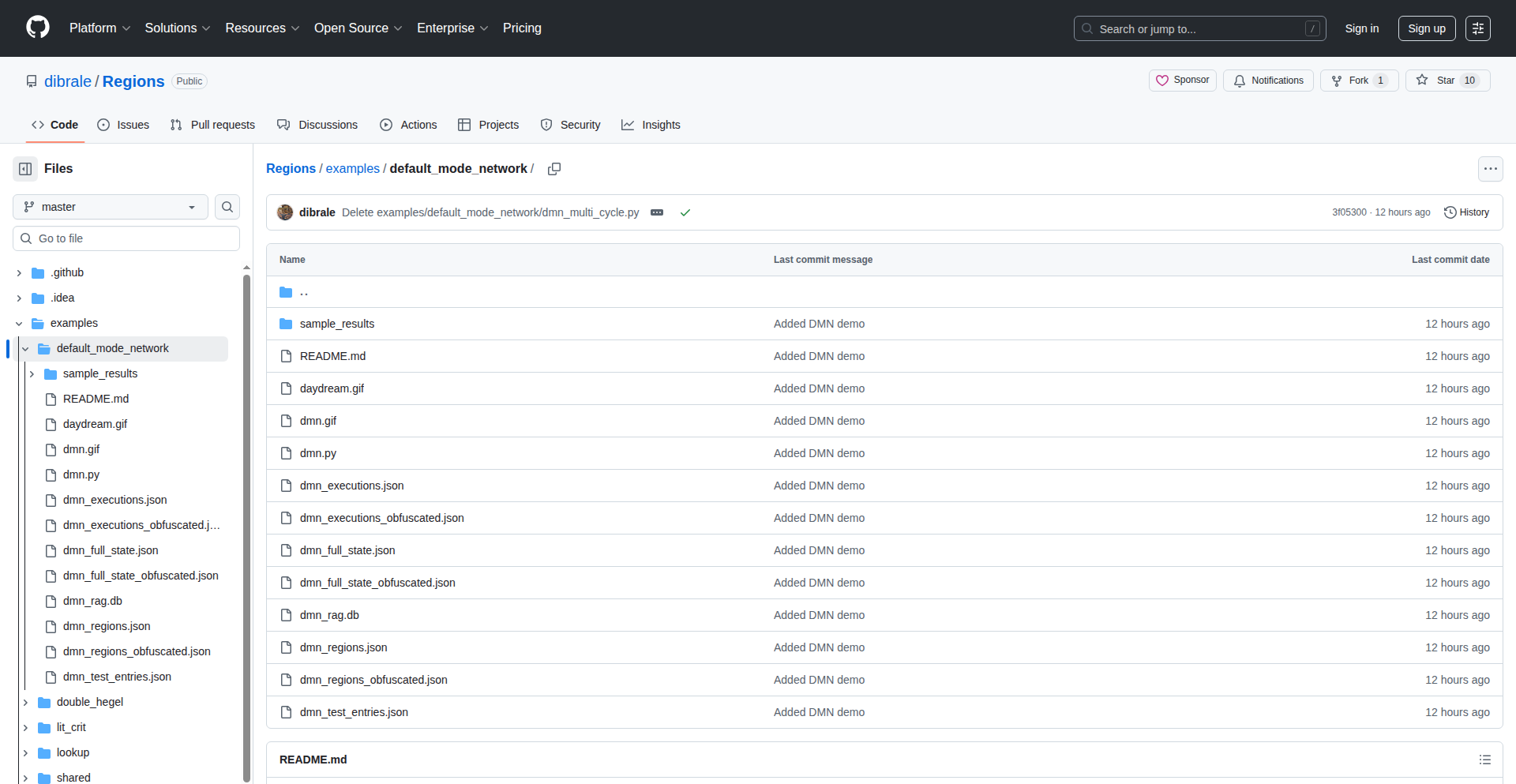Expand the .github folder chevron
The image size is (1516, 784).
pyautogui.click(x=19, y=273)
